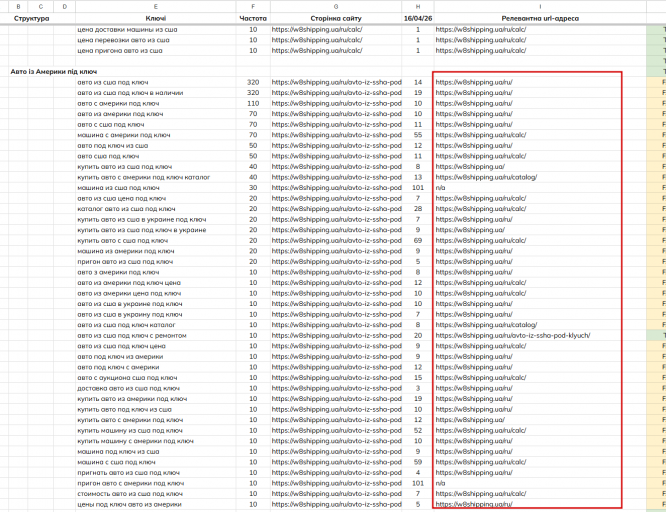Select cell 'доставка авто из сша под ключ'
The height and width of the screenshot is (512, 666).
click(x=128, y=388)
